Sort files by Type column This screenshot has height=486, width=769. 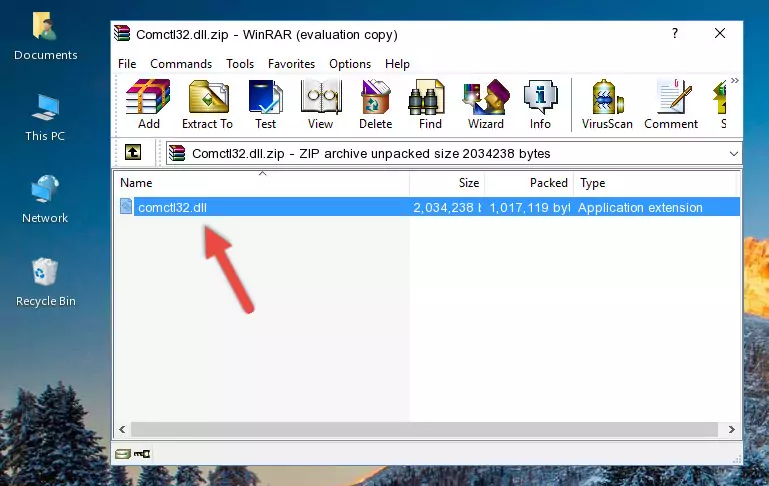(655, 183)
